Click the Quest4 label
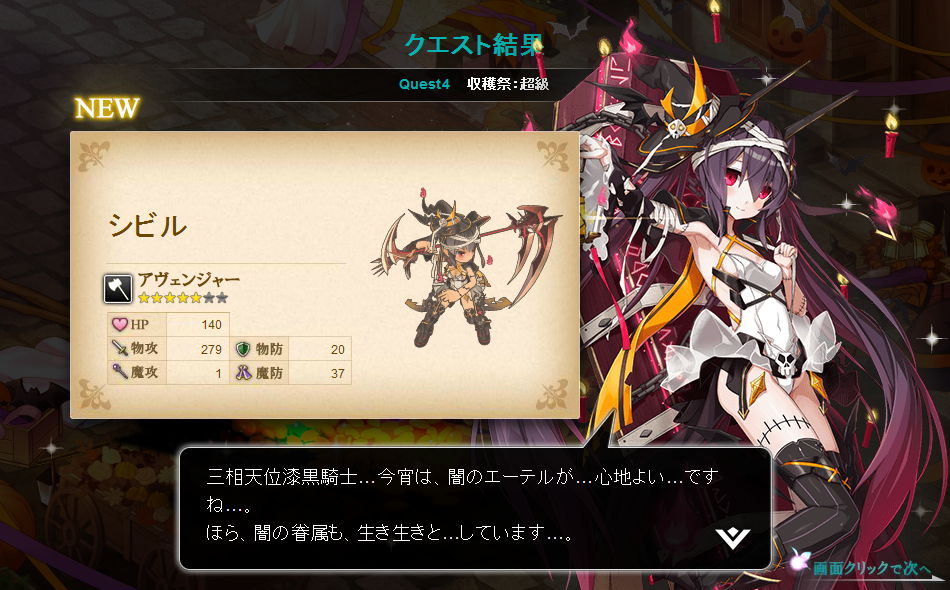The image size is (950, 590). [424, 84]
